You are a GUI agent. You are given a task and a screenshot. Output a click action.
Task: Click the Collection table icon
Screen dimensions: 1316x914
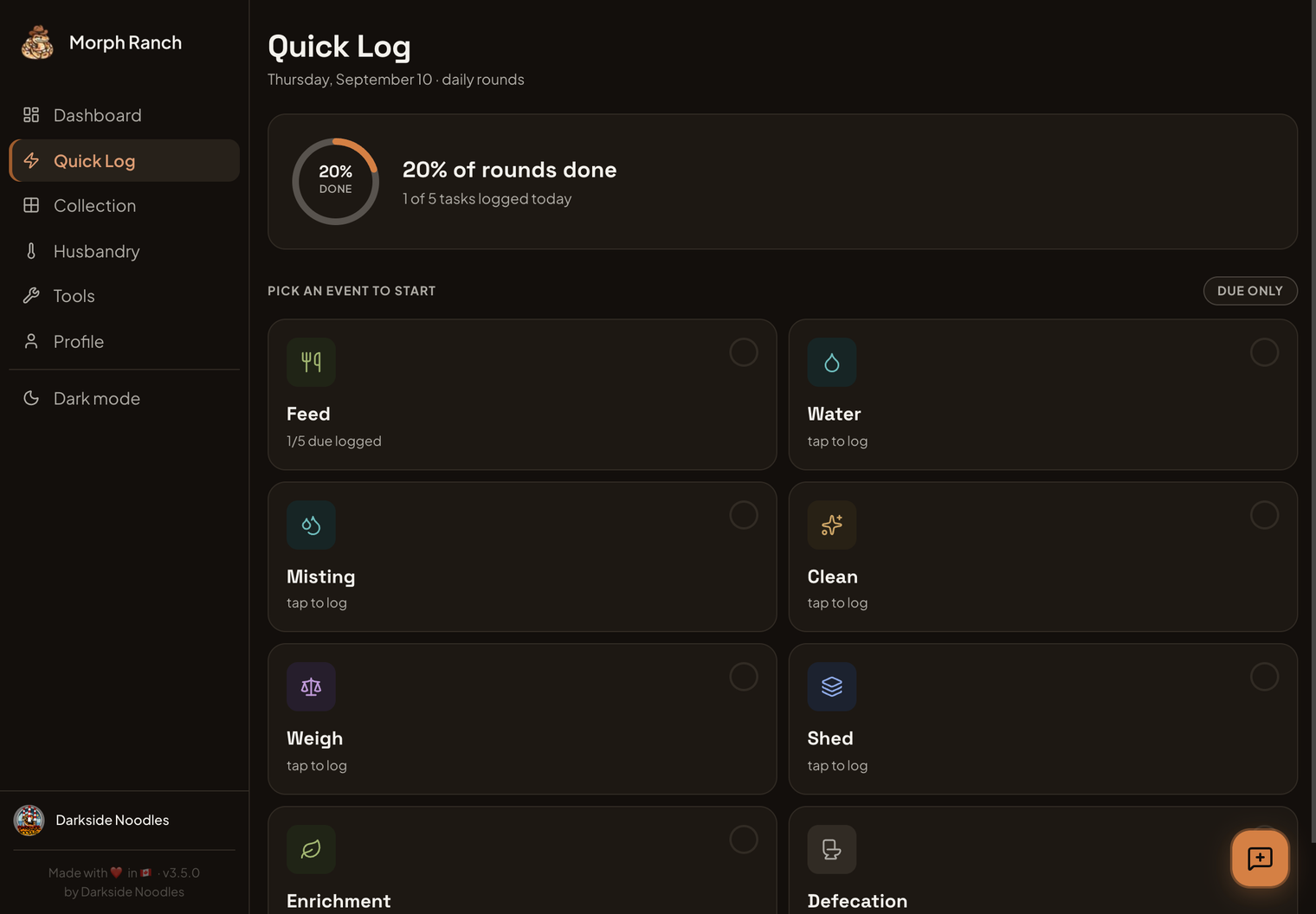click(31, 205)
